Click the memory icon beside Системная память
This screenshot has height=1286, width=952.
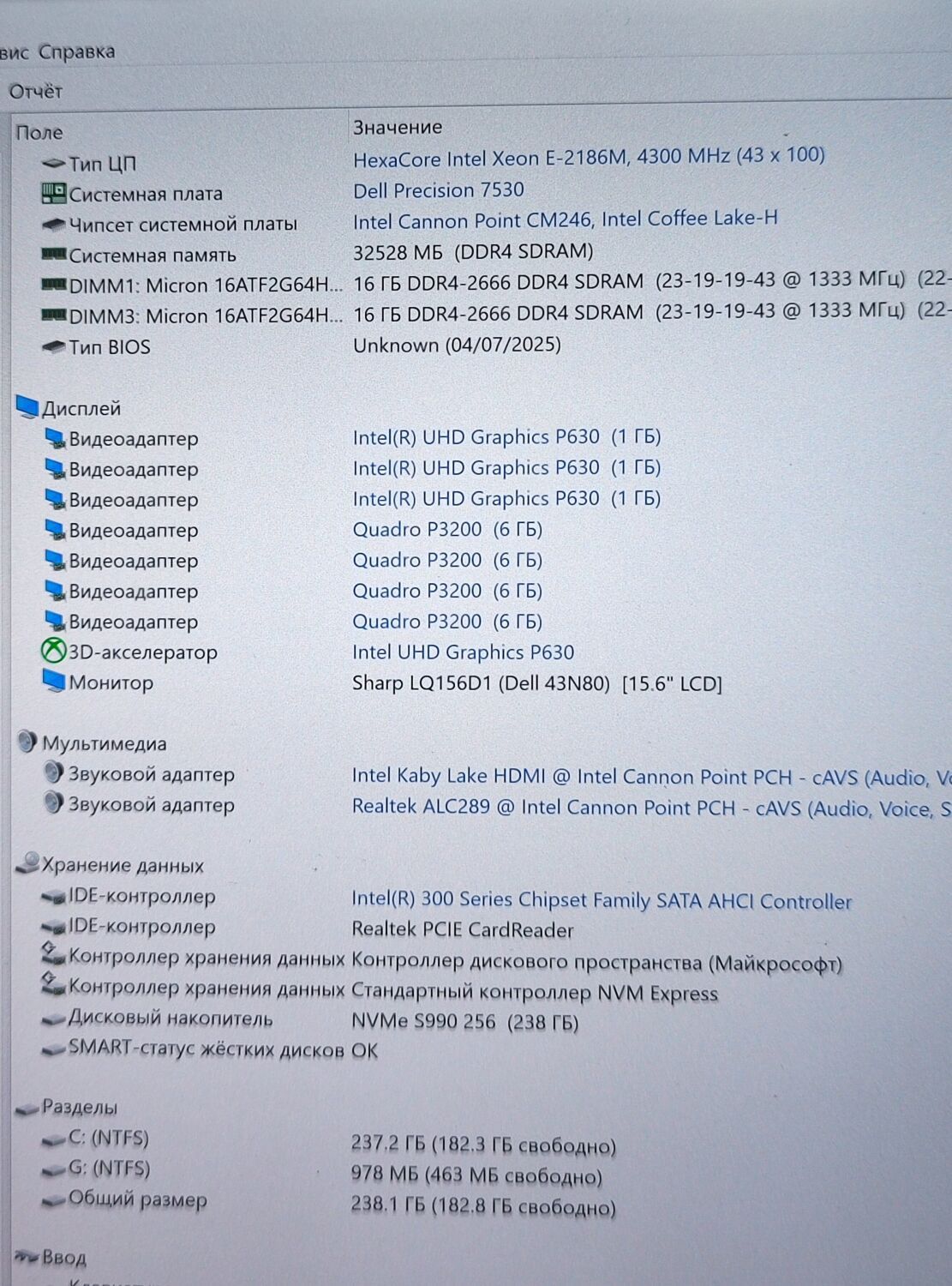pyautogui.click(x=53, y=255)
